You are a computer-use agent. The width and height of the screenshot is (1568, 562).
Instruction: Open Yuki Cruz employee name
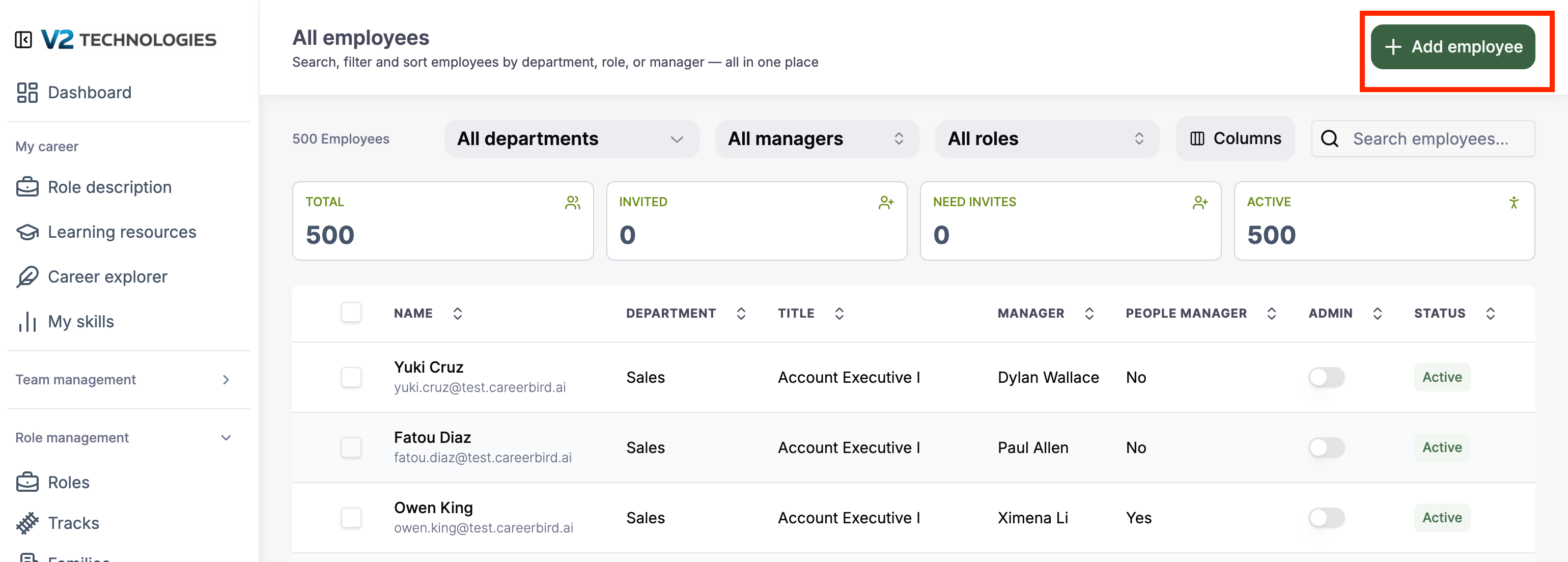tap(429, 367)
